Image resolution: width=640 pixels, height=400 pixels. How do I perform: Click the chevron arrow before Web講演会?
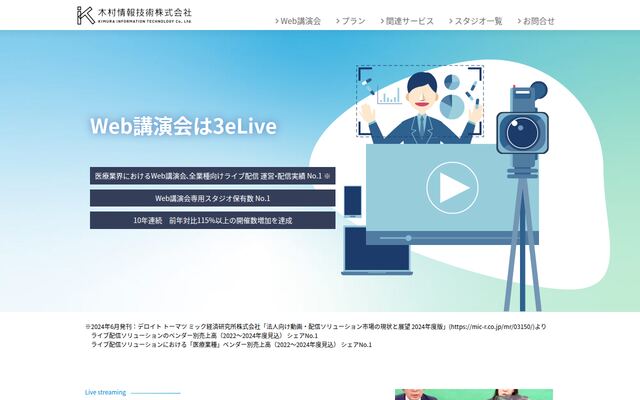pyautogui.click(x=277, y=21)
